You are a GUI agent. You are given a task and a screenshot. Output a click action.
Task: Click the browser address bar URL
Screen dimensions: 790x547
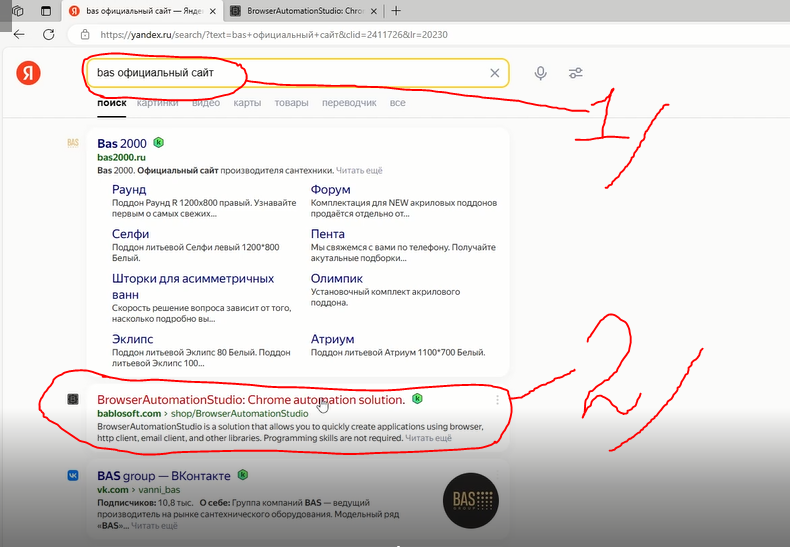tap(274, 35)
